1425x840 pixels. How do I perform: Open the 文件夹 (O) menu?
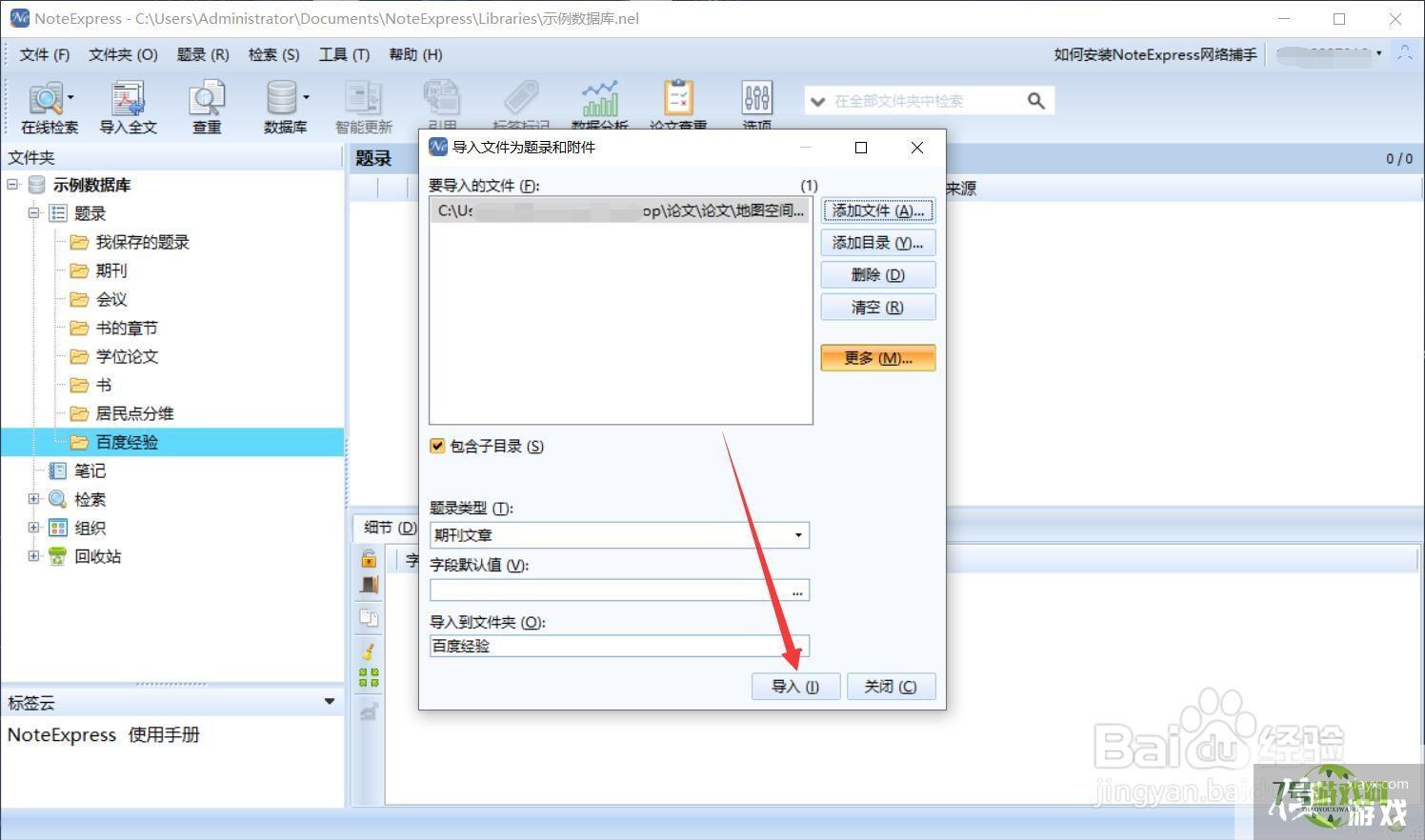click(x=123, y=54)
